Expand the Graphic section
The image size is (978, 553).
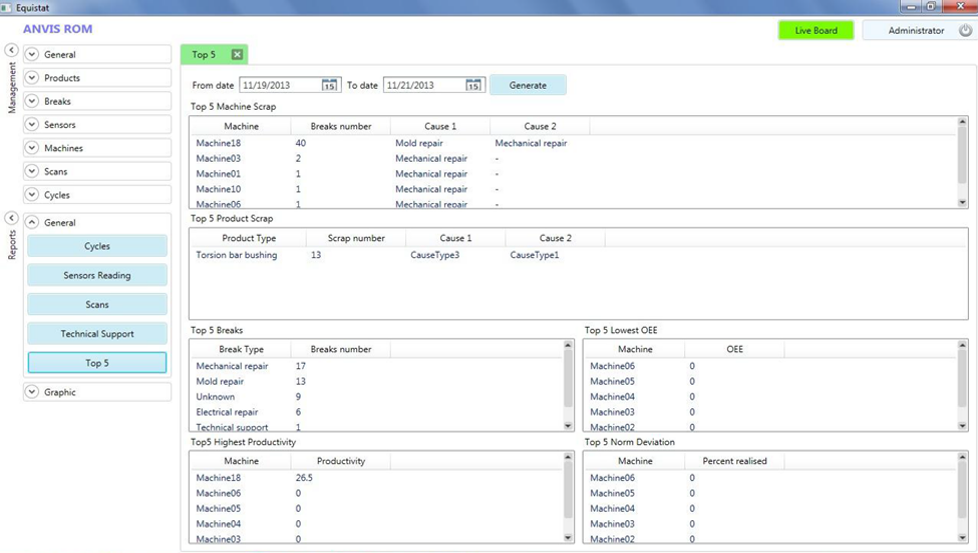click(x=97, y=392)
